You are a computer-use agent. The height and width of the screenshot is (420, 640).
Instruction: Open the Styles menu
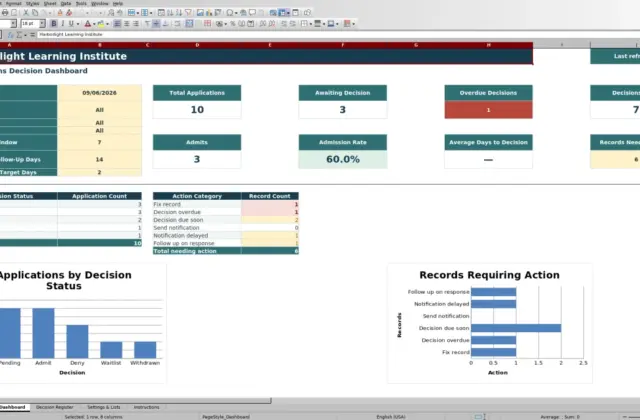[x=33, y=3]
